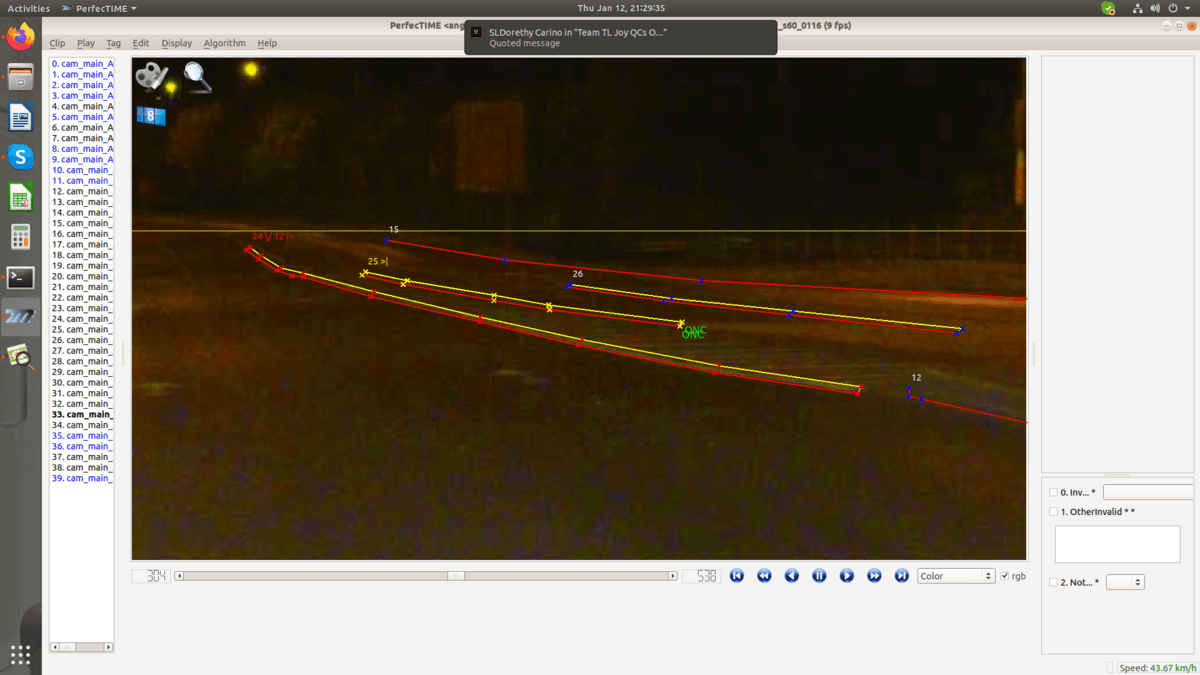Select clip '35. cam_main_' in list
The image size is (1200, 675).
point(82,436)
